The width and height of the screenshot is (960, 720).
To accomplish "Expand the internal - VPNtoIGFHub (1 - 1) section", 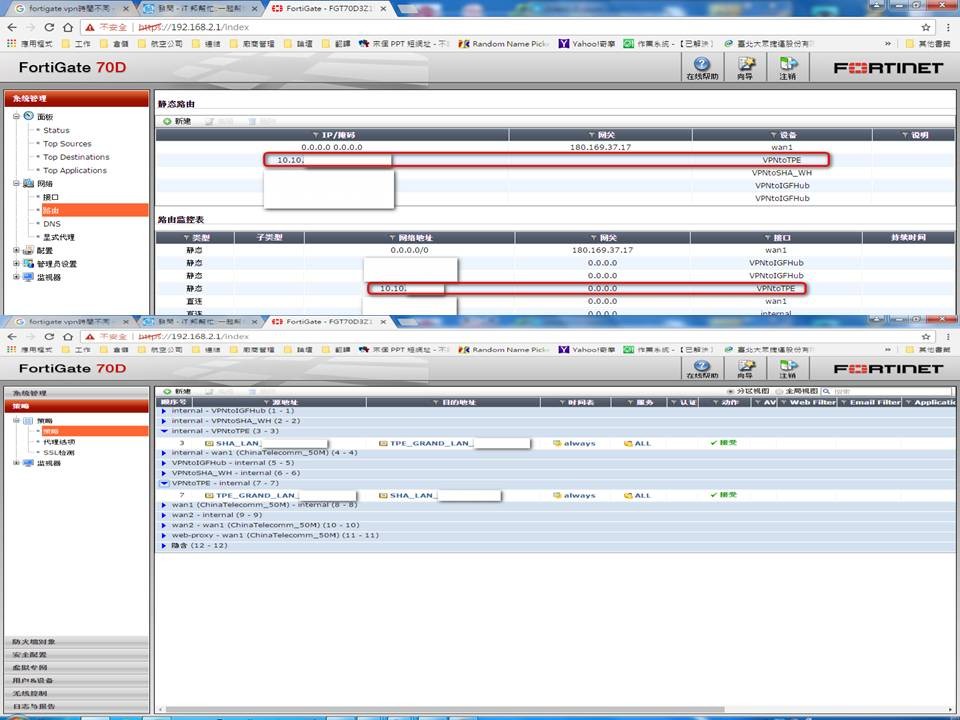I will pyautogui.click(x=163, y=411).
